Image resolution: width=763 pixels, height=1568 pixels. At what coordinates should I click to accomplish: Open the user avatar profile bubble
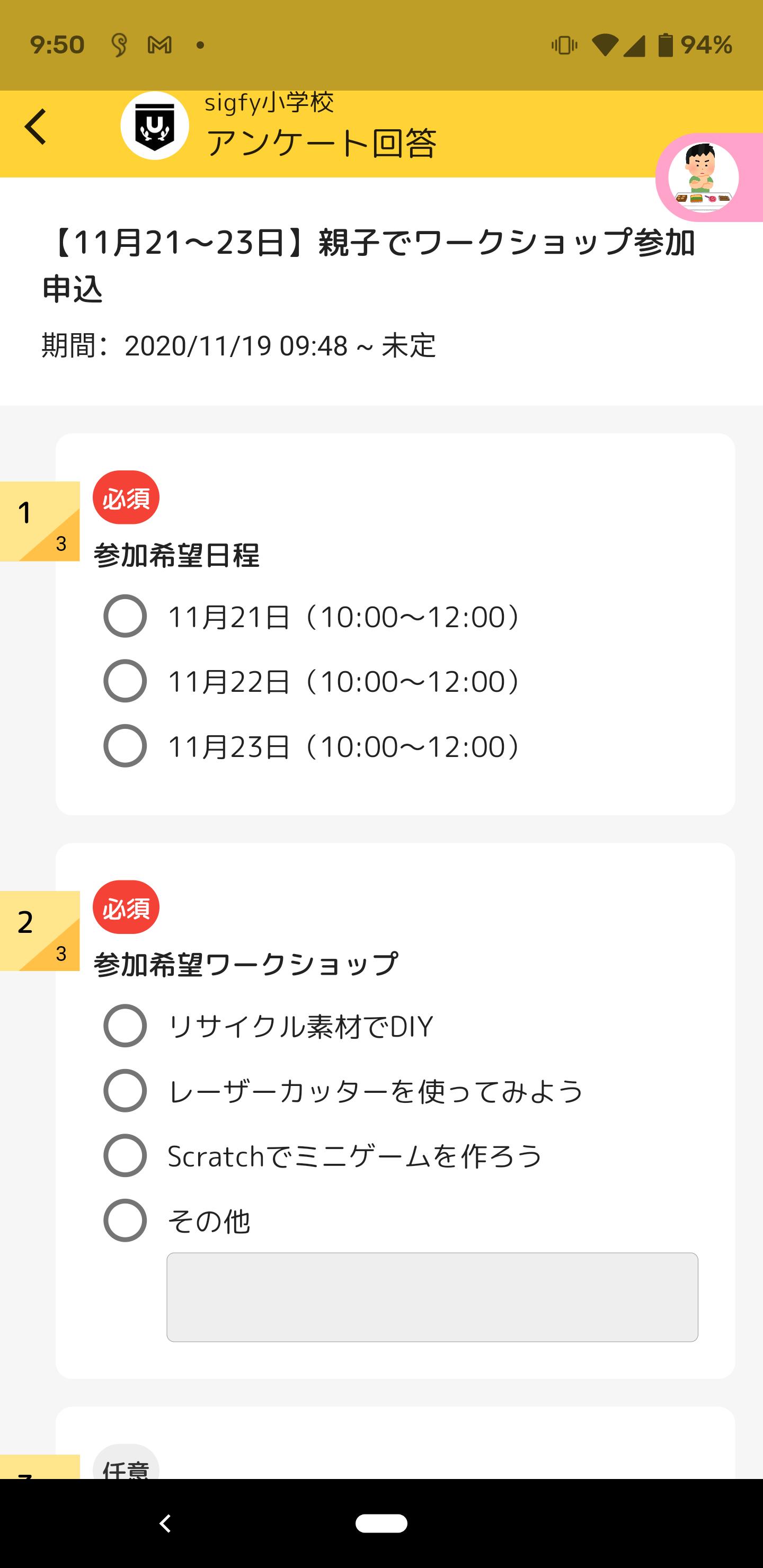(703, 177)
